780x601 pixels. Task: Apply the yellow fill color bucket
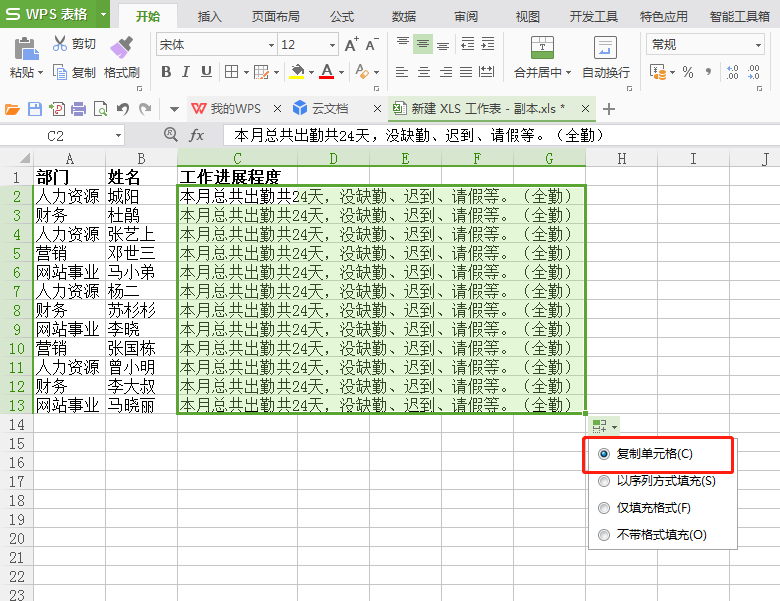[297, 72]
